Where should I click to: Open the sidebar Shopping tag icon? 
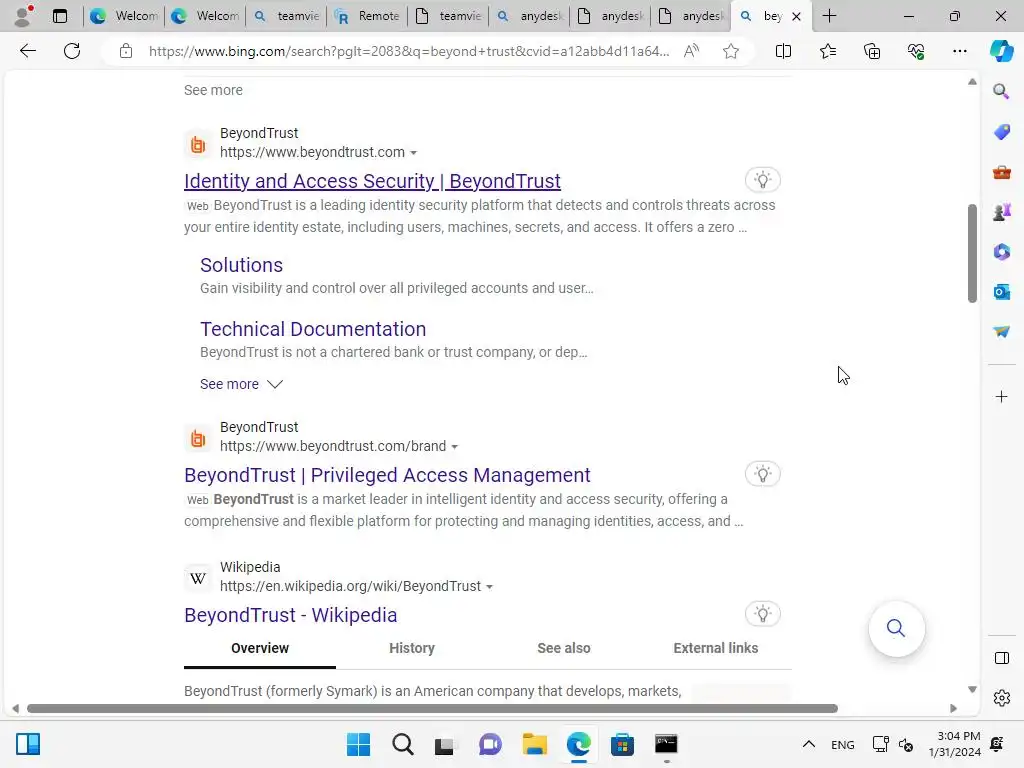click(x=1001, y=132)
